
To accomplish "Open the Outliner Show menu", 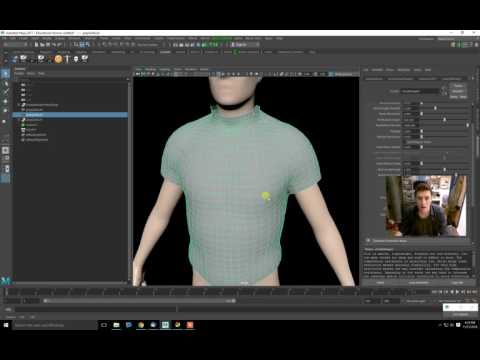I will click(31, 73).
